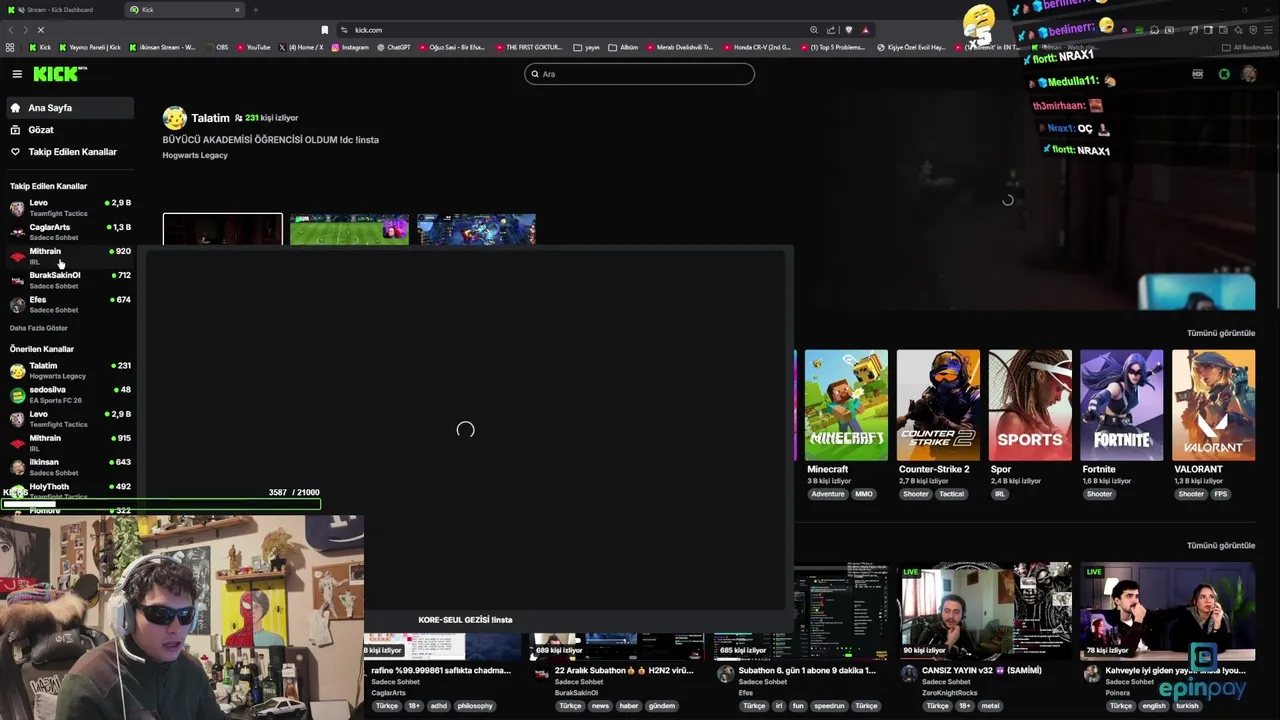
Task: Open the Yayıncı Paneli | Kick bookmark
Action: 90,47
